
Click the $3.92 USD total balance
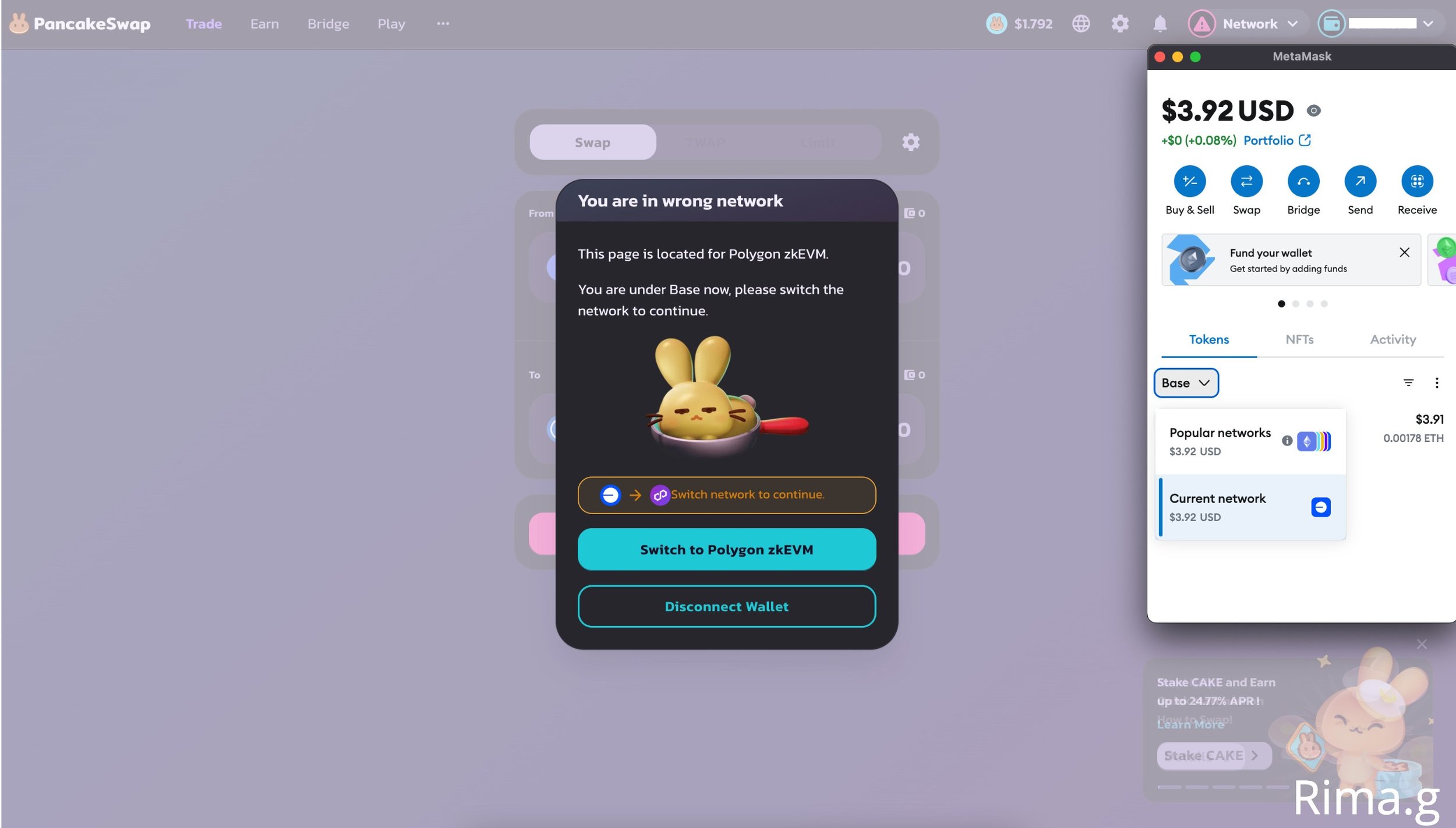[x=1227, y=111]
